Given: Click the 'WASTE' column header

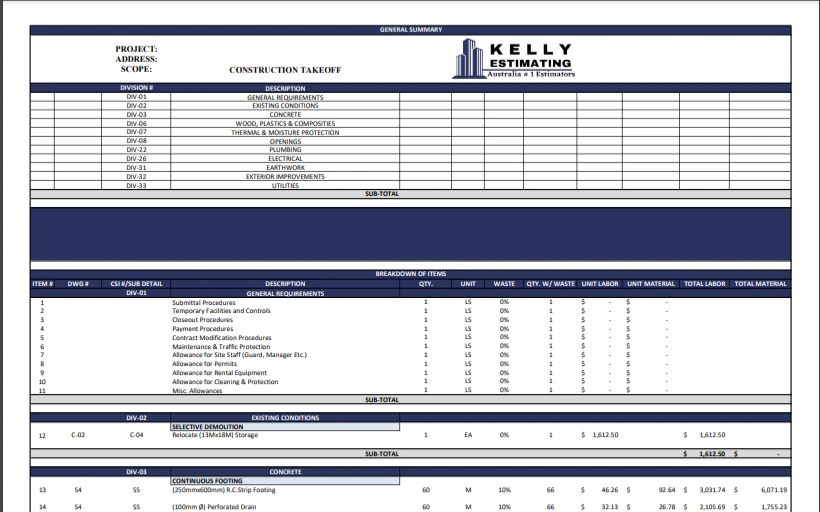Looking at the screenshot, I should [504, 284].
